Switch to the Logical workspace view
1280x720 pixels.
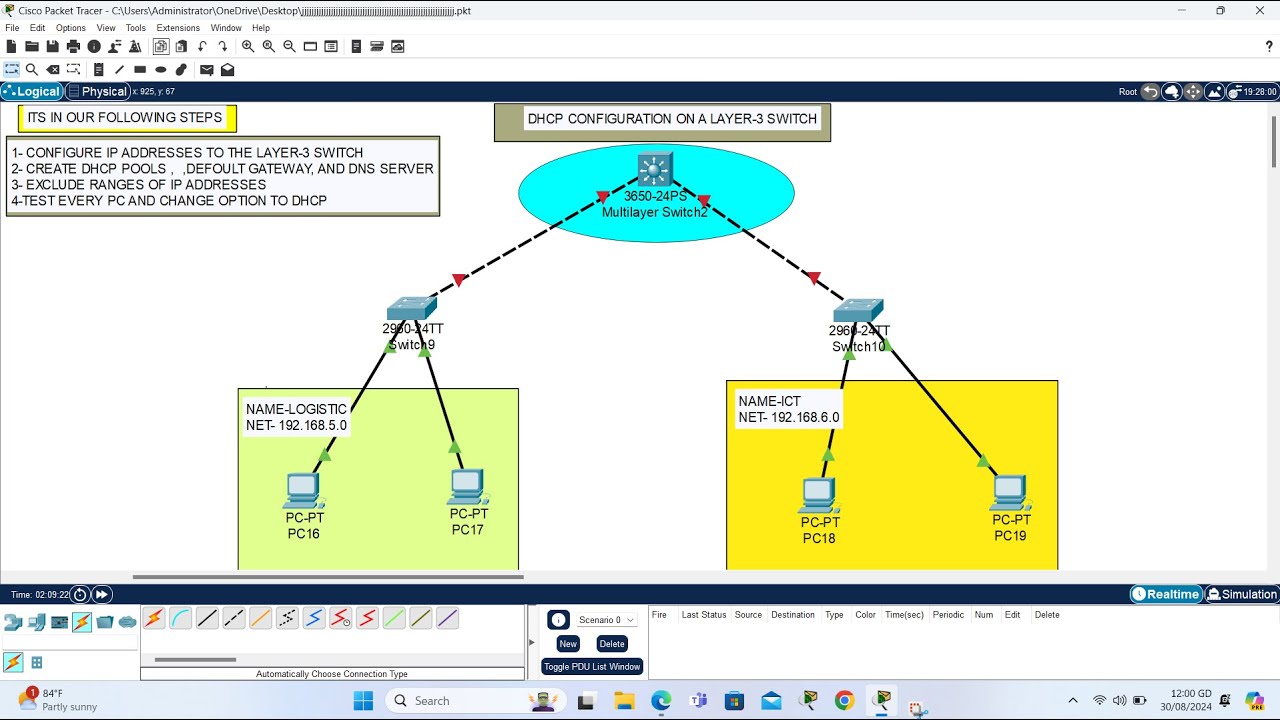[31, 91]
